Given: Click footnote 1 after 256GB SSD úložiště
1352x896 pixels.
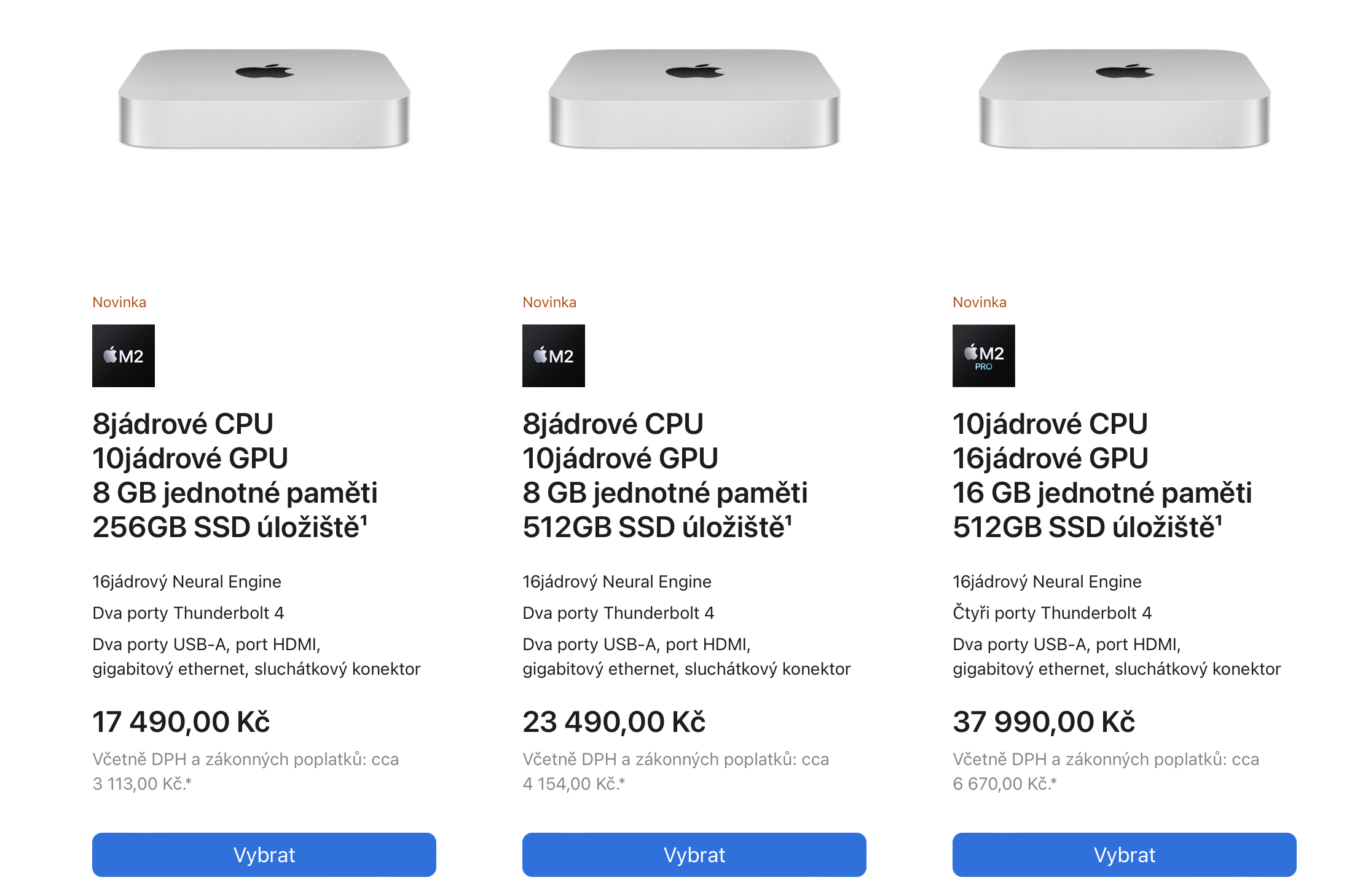Looking at the screenshot, I should 364,520.
